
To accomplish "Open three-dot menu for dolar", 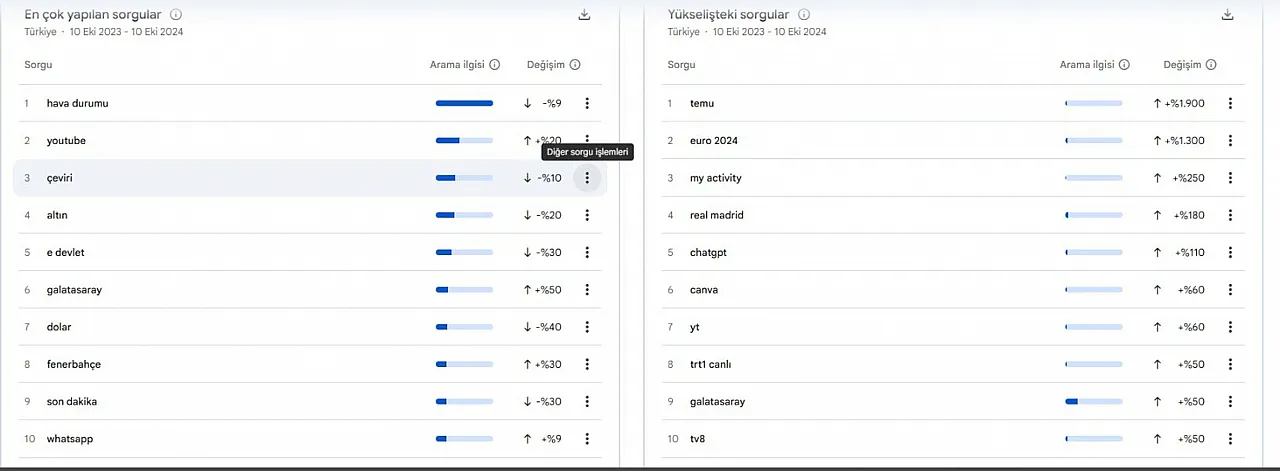I will 587,327.
